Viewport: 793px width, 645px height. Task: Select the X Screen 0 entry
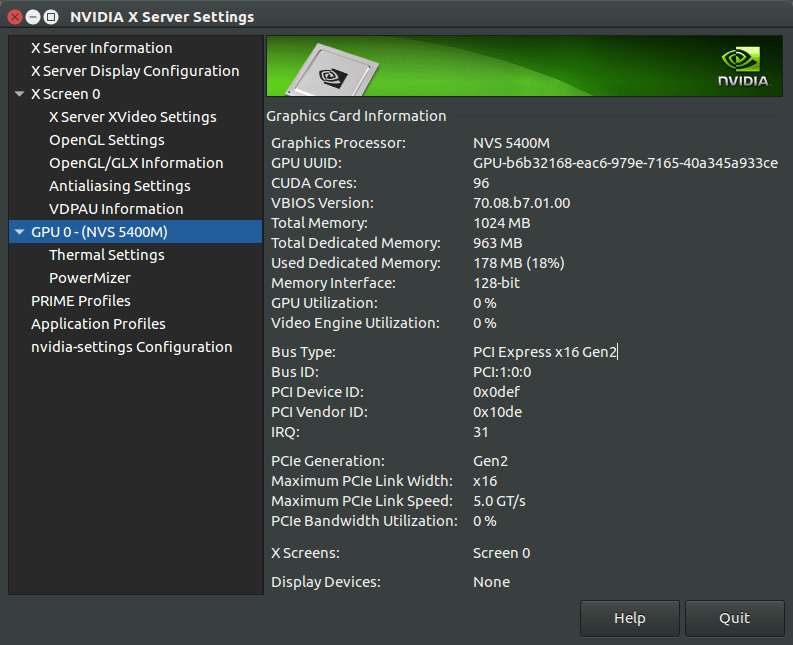(66, 94)
